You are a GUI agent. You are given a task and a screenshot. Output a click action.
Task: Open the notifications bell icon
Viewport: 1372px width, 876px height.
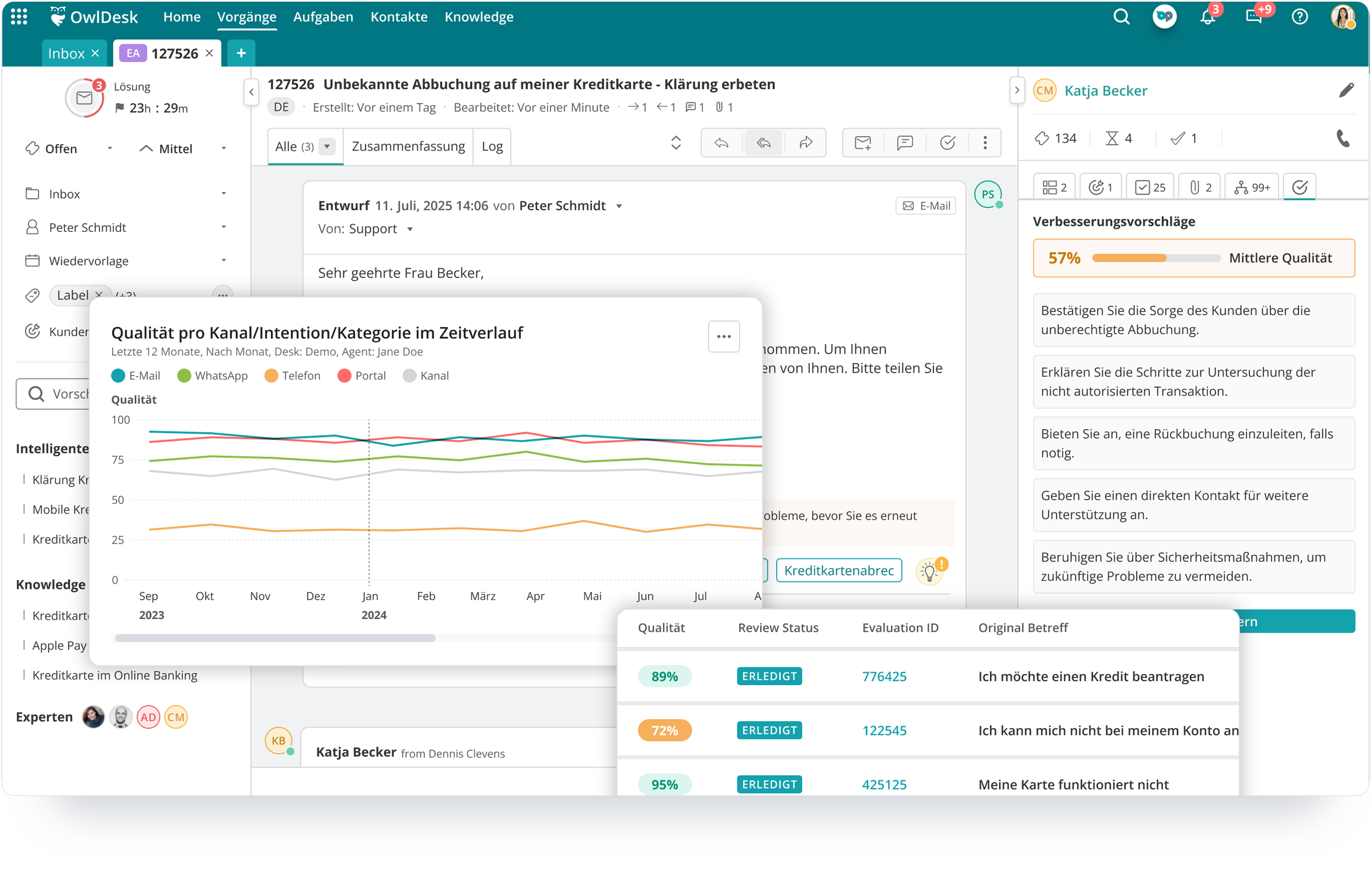(x=1207, y=17)
